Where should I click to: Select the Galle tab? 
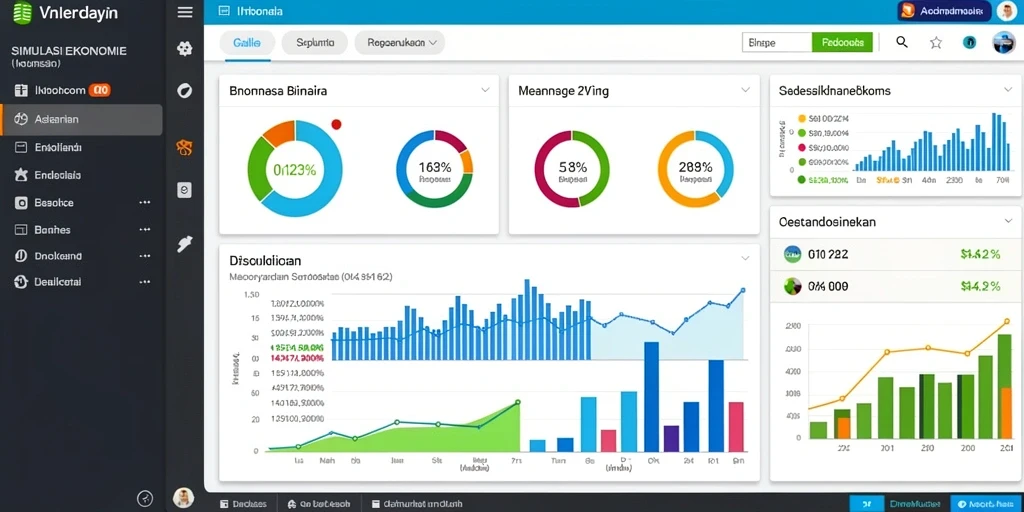(x=247, y=42)
